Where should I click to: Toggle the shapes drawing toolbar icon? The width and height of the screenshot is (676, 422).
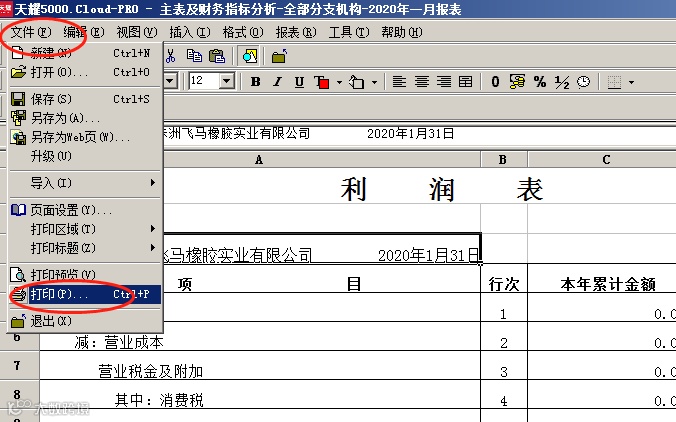(x=250, y=56)
